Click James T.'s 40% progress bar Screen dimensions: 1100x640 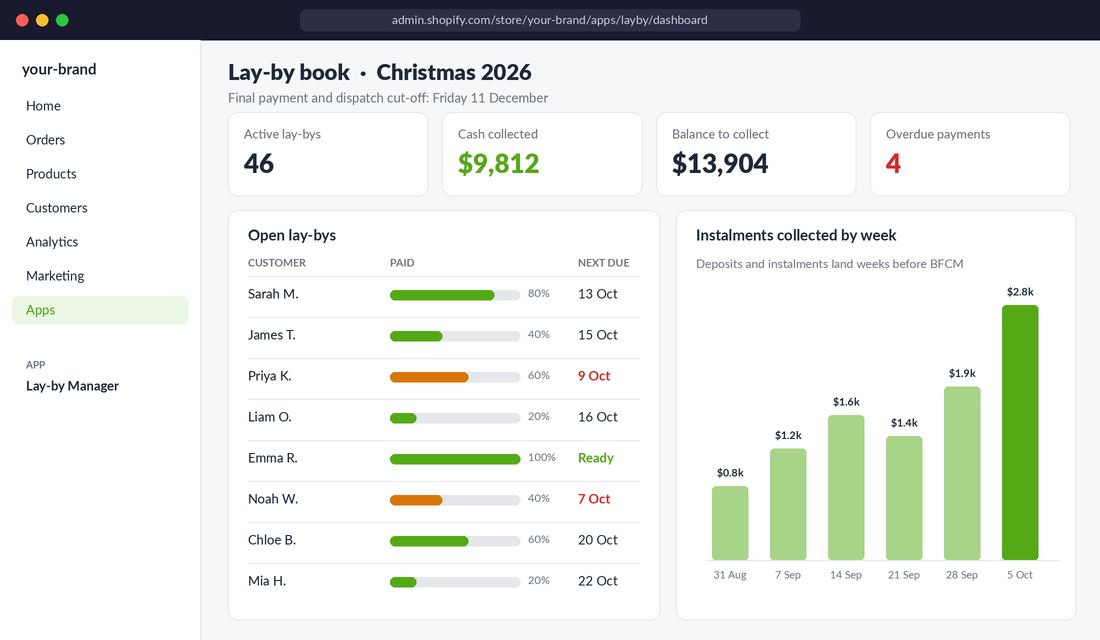click(455, 337)
